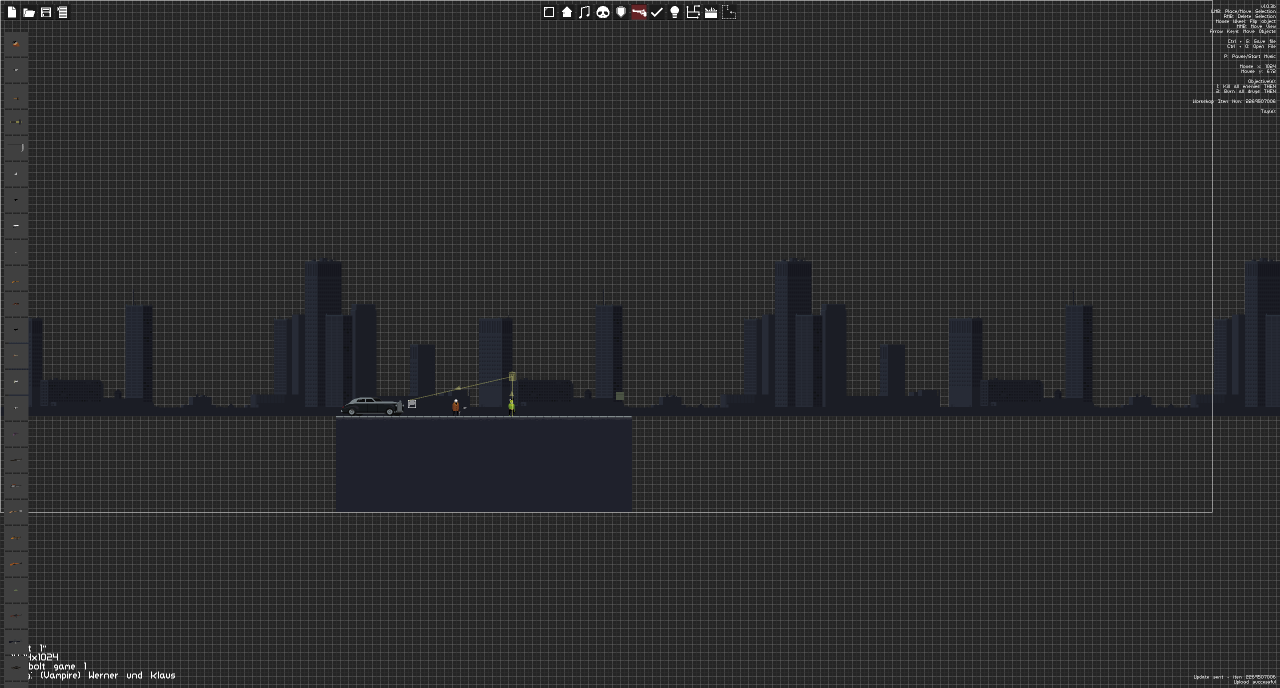The image size is (1280, 688).
Task: Select the shield tool
Action: (621, 12)
